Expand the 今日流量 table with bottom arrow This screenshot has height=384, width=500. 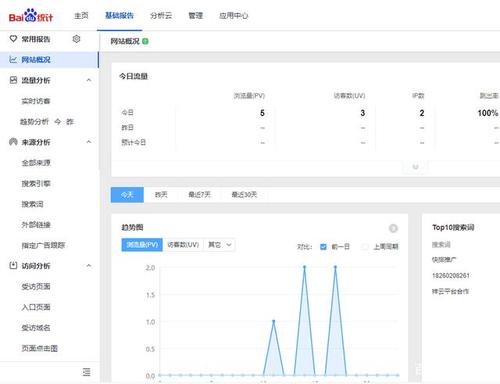pos(415,166)
